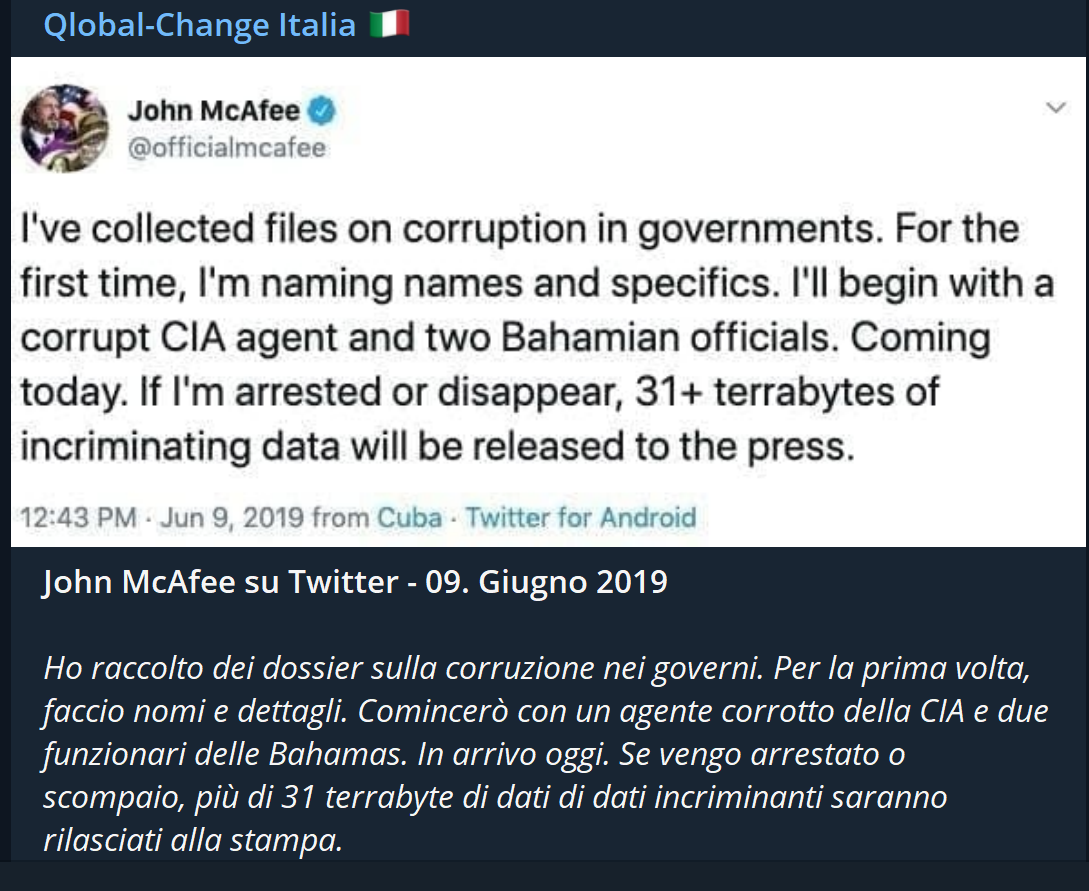
Task: Follow the Cuba location link
Action: (x=409, y=518)
